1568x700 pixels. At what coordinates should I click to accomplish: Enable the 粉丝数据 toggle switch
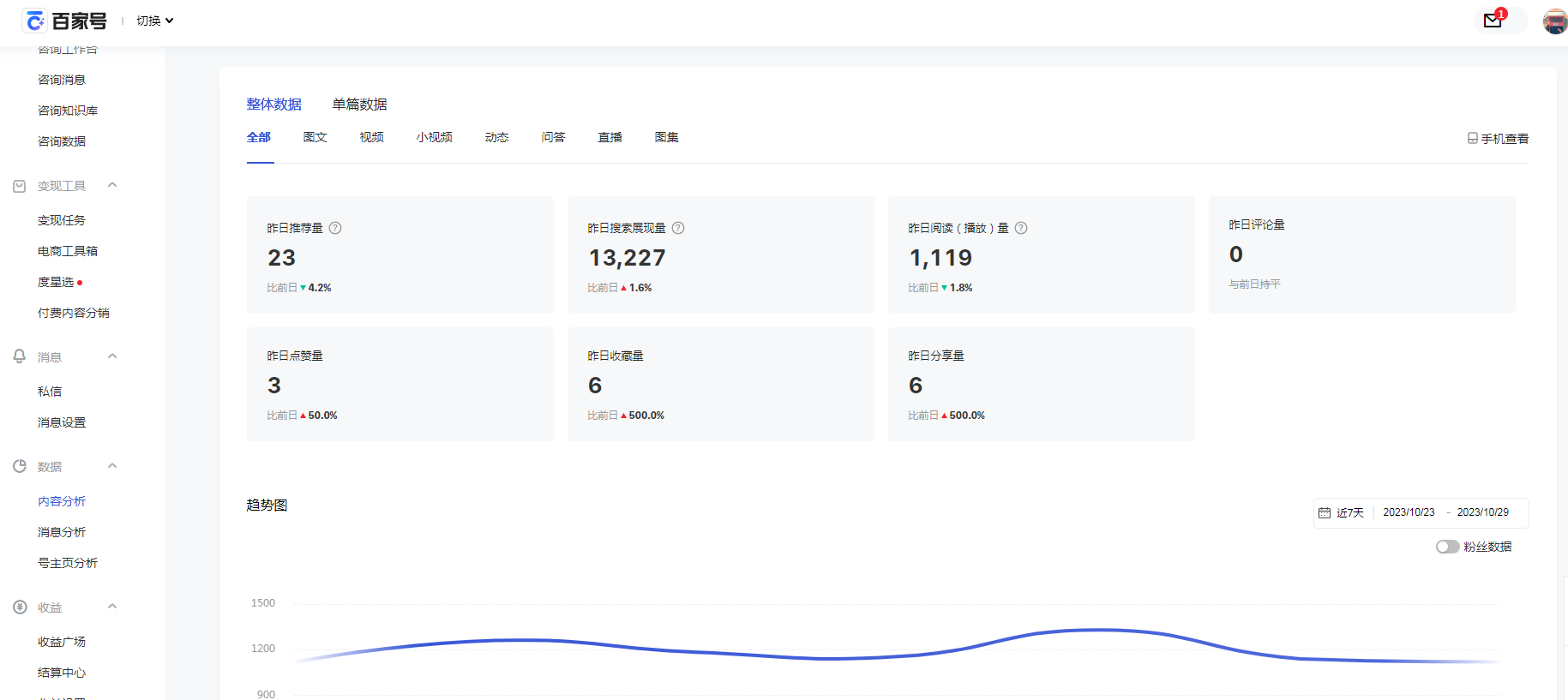click(x=1447, y=547)
